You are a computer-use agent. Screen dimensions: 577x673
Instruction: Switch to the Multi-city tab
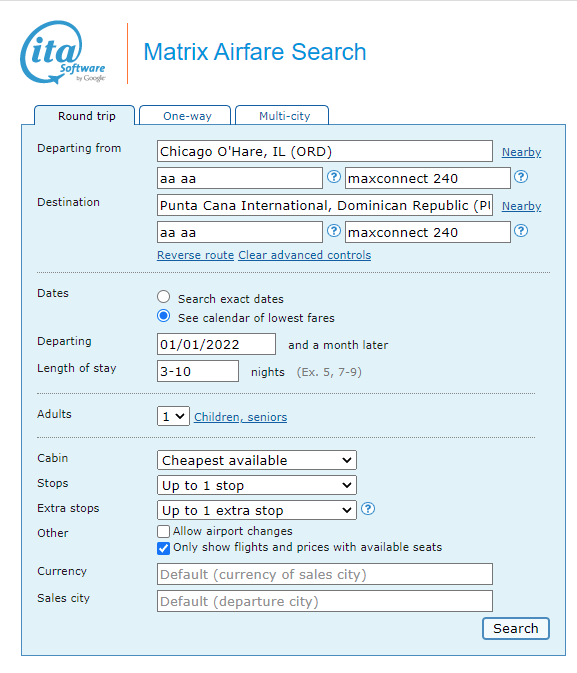(x=282, y=115)
